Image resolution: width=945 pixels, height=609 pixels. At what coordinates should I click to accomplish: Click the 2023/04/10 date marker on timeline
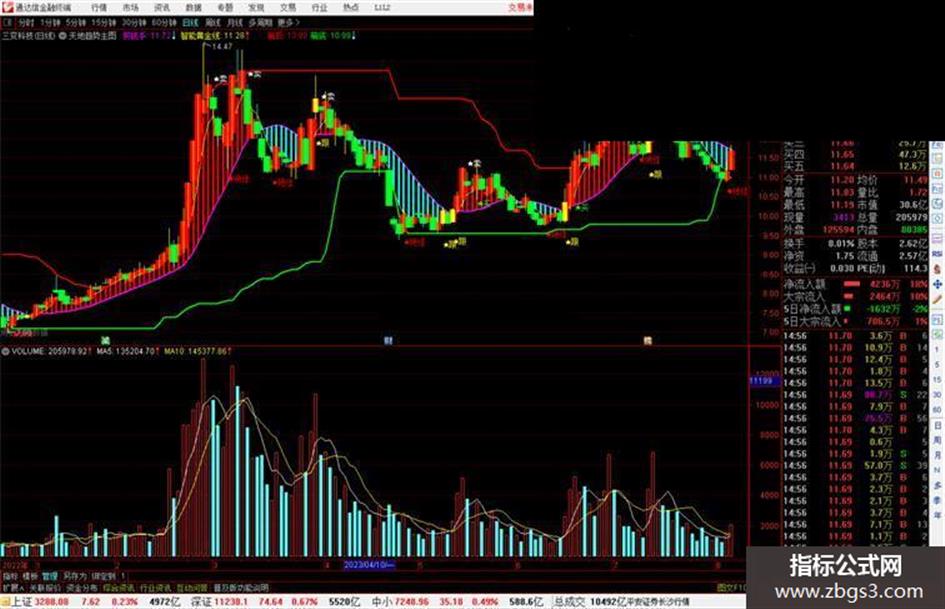pos(369,566)
